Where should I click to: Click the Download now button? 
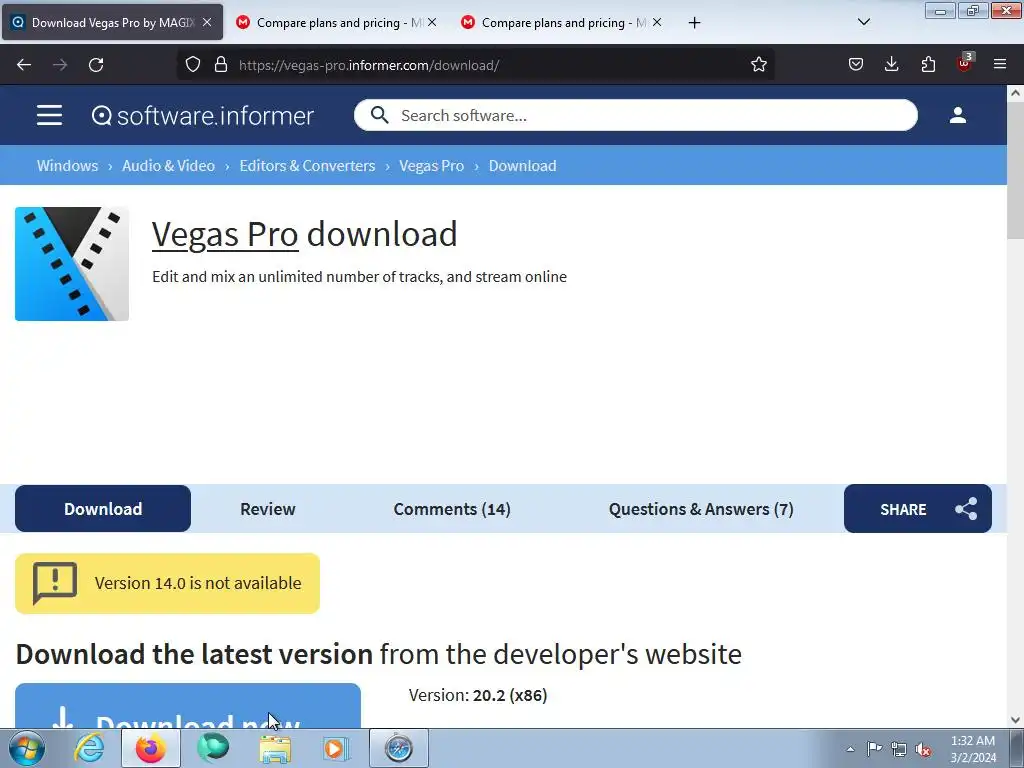188,706
